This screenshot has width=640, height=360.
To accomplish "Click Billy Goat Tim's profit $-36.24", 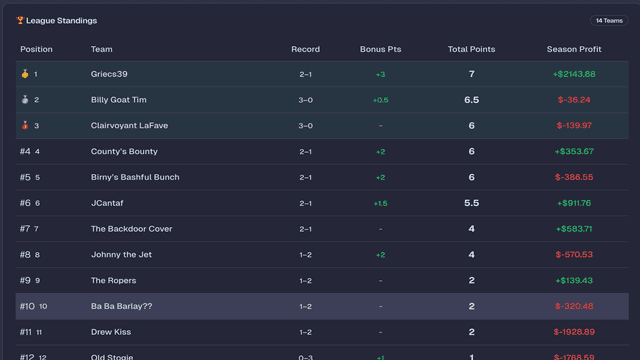I will pyautogui.click(x=574, y=100).
